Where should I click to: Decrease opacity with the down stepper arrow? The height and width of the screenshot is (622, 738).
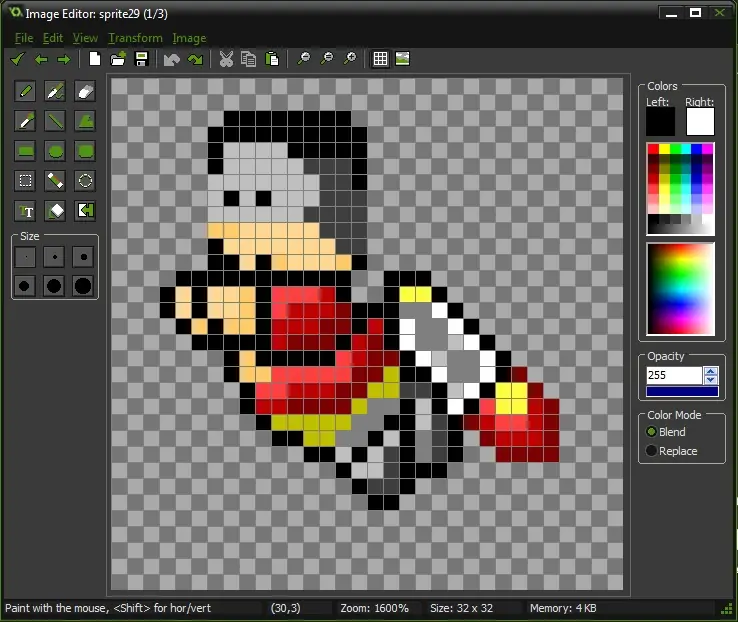pyautogui.click(x=711, y=380)
